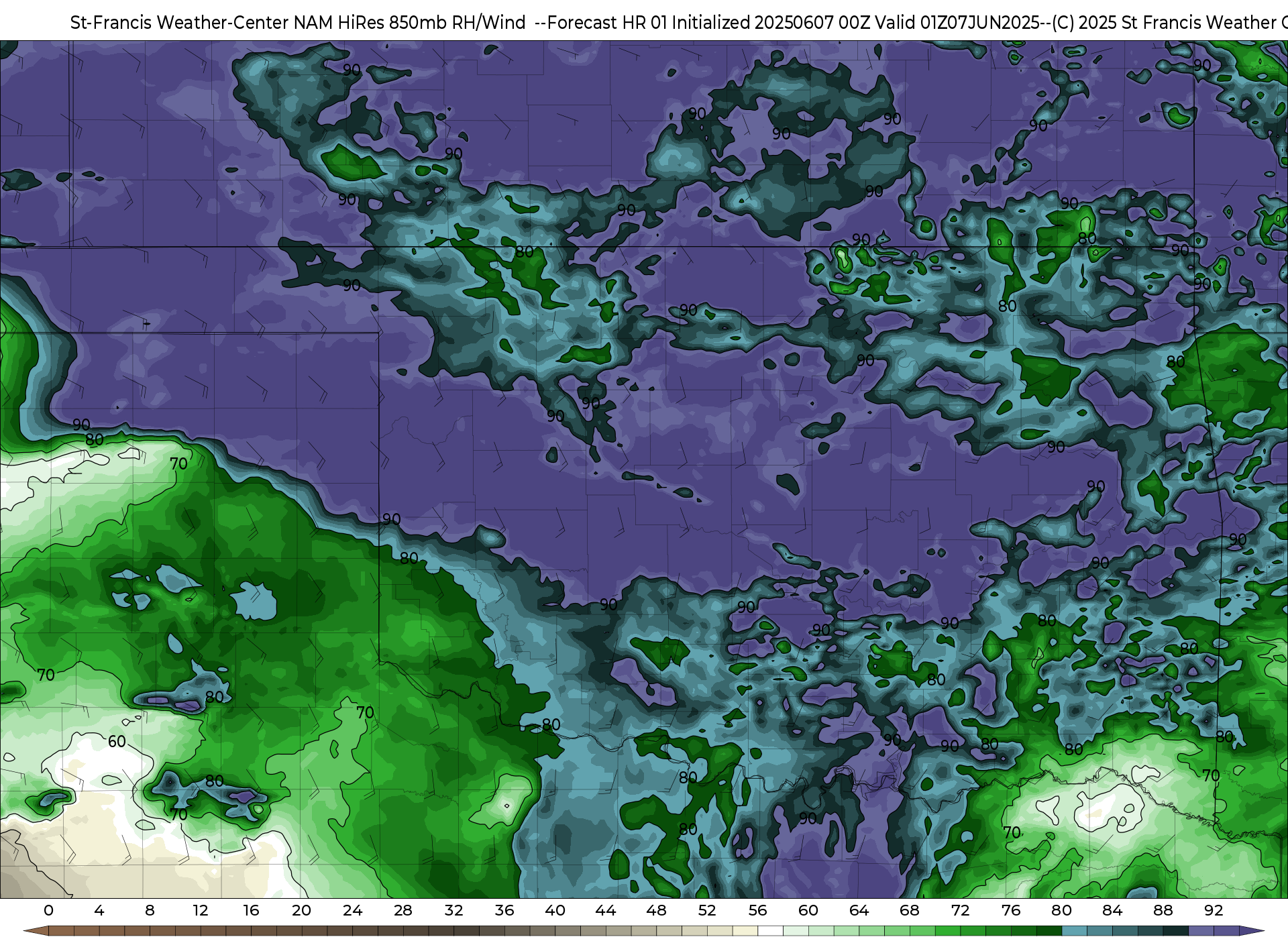Click the 12 tick label on the color scale
The image size is (1288, 939).
201,910
